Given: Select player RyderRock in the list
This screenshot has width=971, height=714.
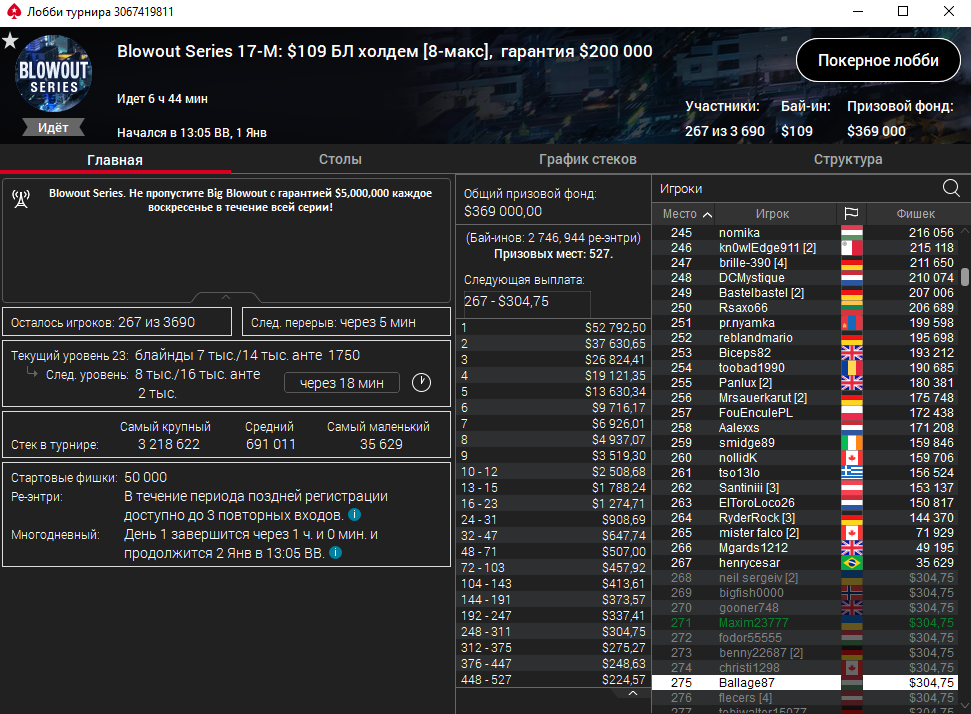Looking at the screenshot, I should click(805, 518).
